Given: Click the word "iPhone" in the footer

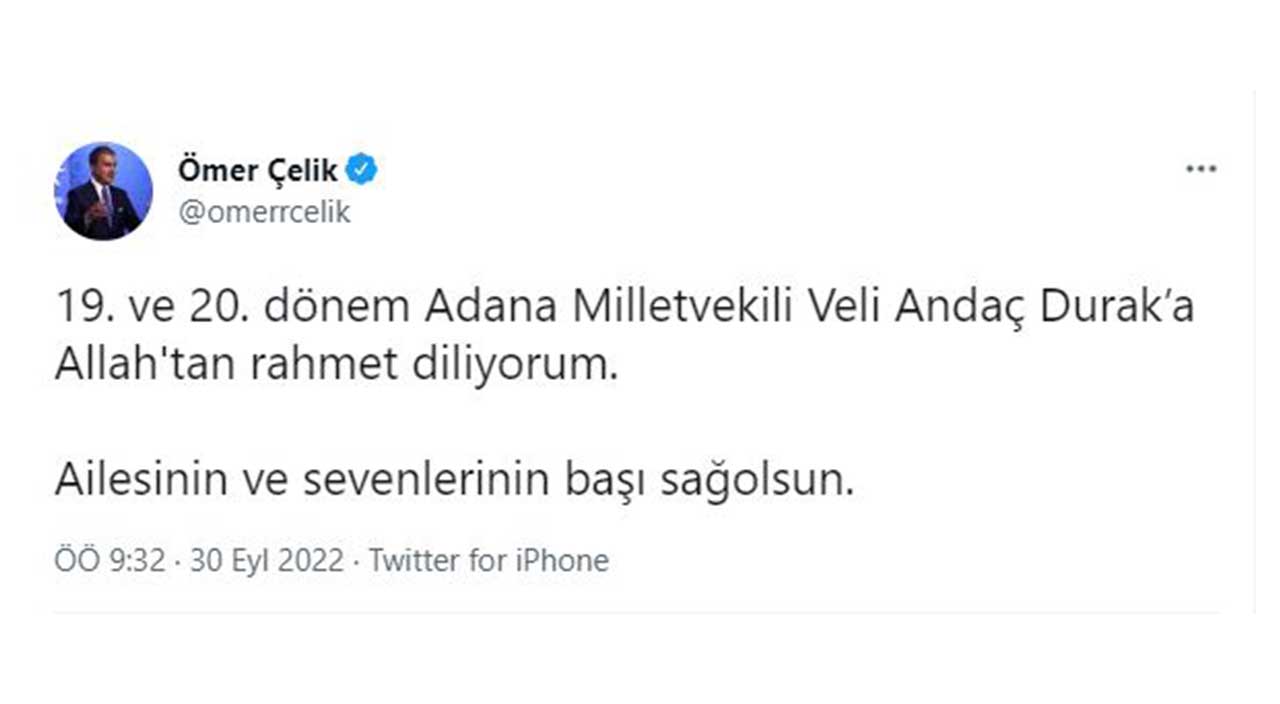Looking at the screenshot, I should [x=561, y=560].
